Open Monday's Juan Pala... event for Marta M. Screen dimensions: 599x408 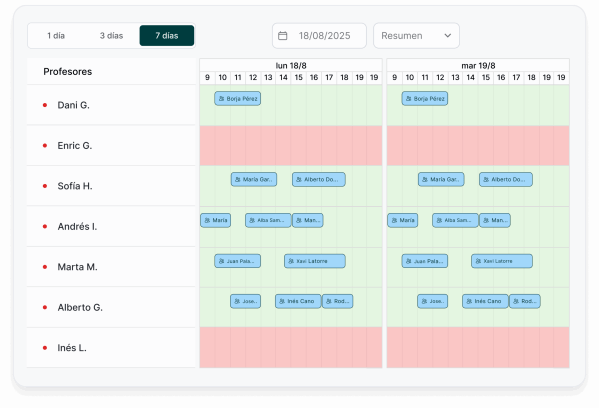238,261
